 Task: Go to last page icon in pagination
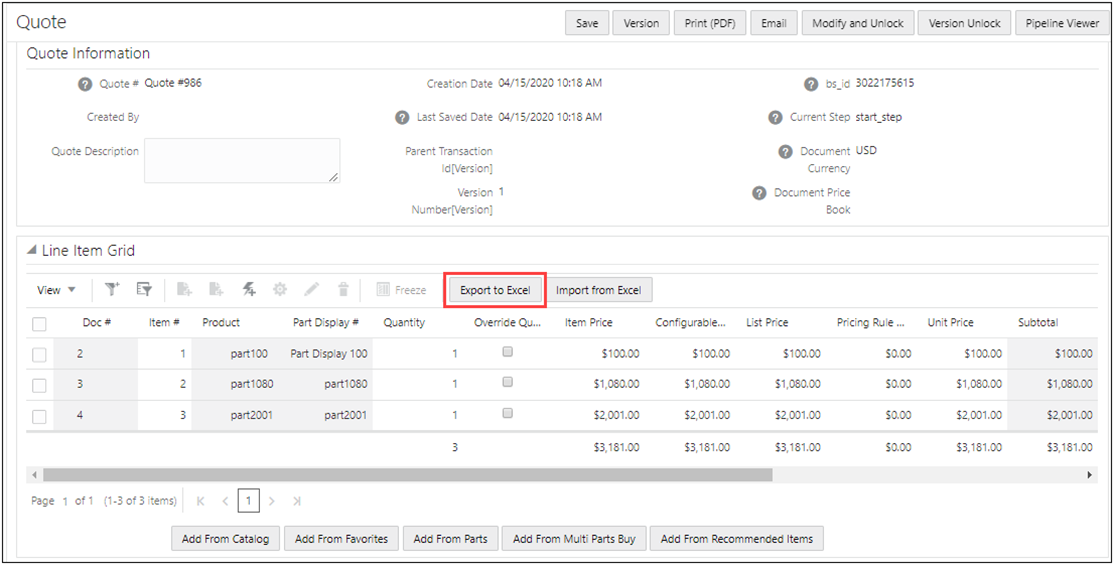(x=297, y=501)
